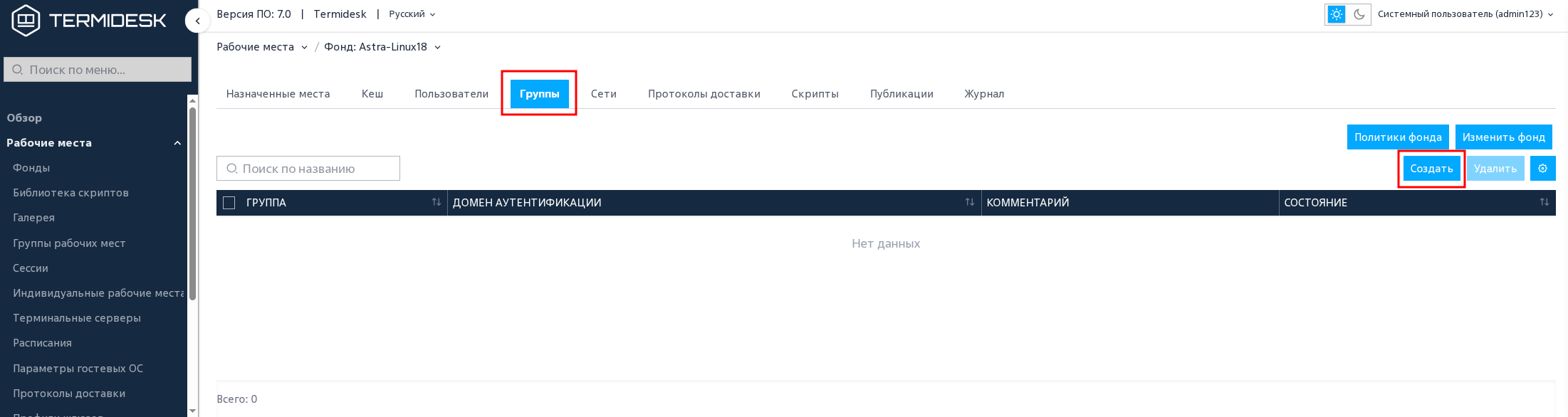Image resolution: width=1568 pixels, height=417 pixels.
Task: Click the sidebar scrollbar down arrow
Action: coord(192,411)
